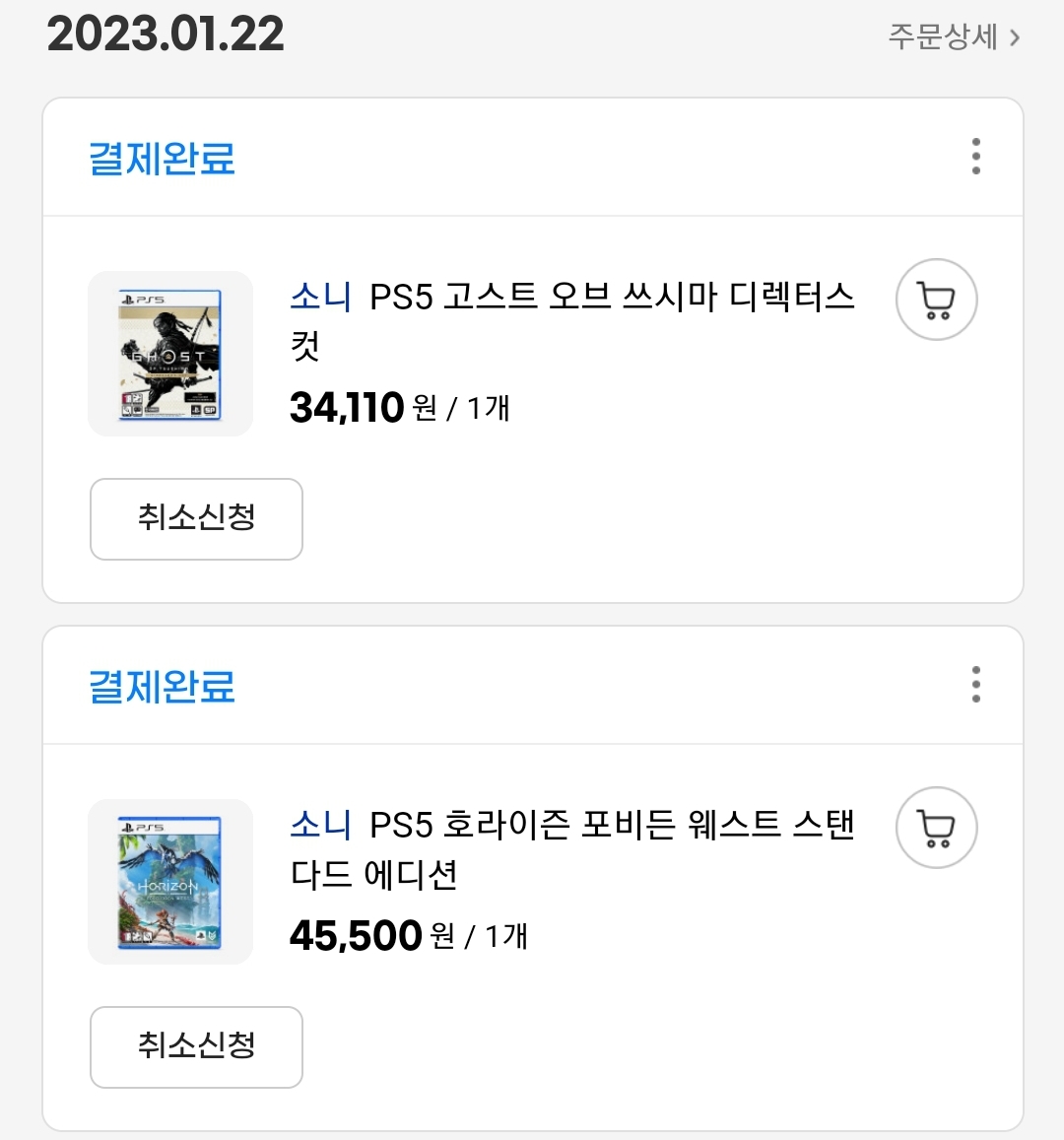The width and height of the screenshot is (1064, 1140).
Task: Click 소니 brand link on Ghost of Tsushima item
Action: tap(320, 296)
